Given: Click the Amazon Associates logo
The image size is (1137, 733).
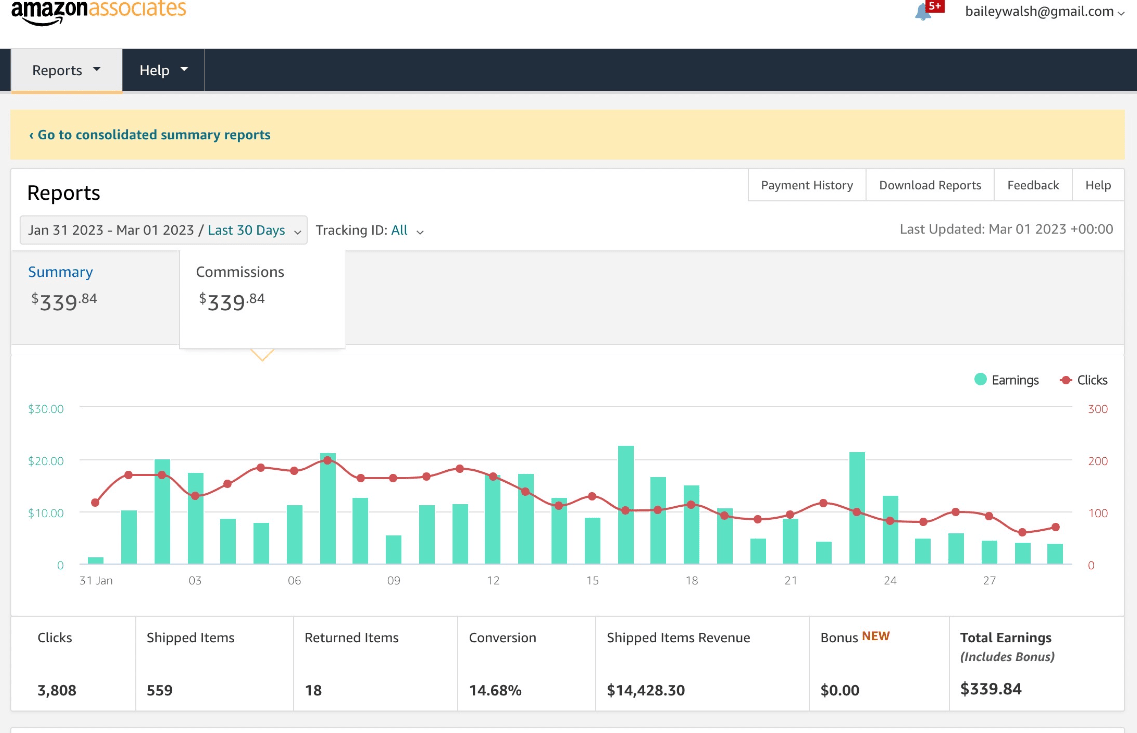Looking at the screenshot, I should [x=98, y=11].
